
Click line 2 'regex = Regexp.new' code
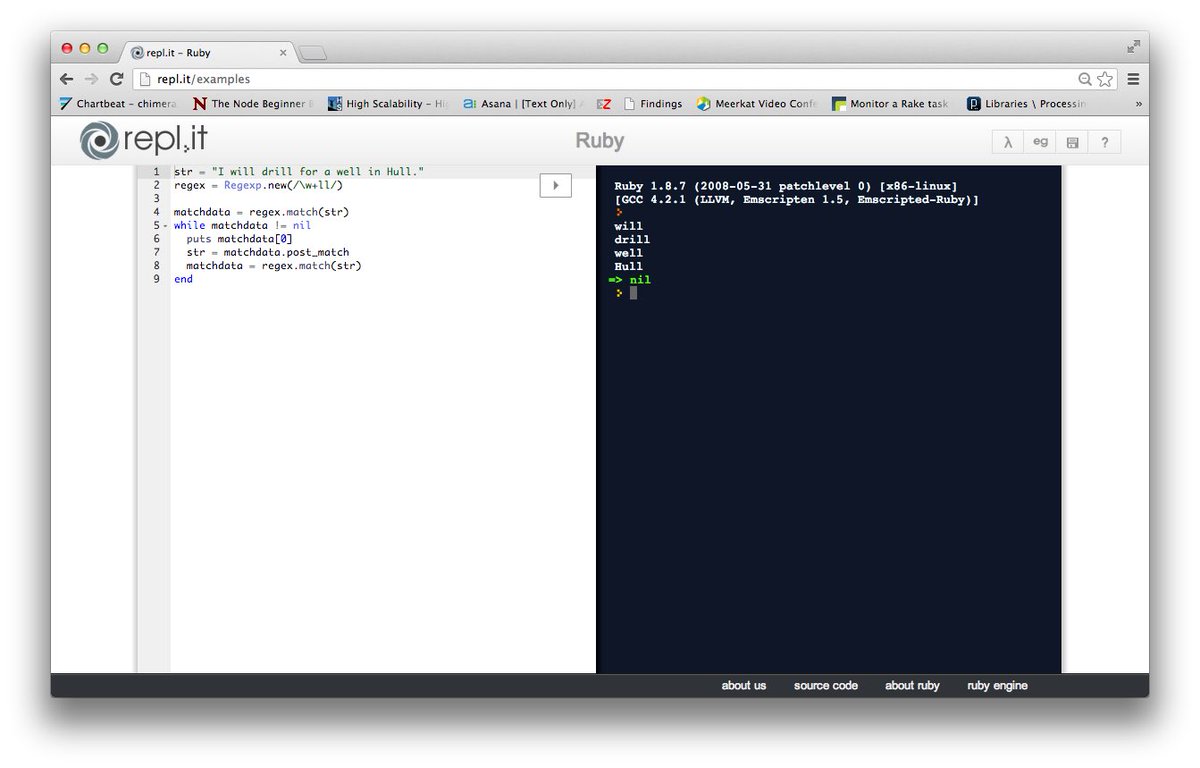[258, 185]
